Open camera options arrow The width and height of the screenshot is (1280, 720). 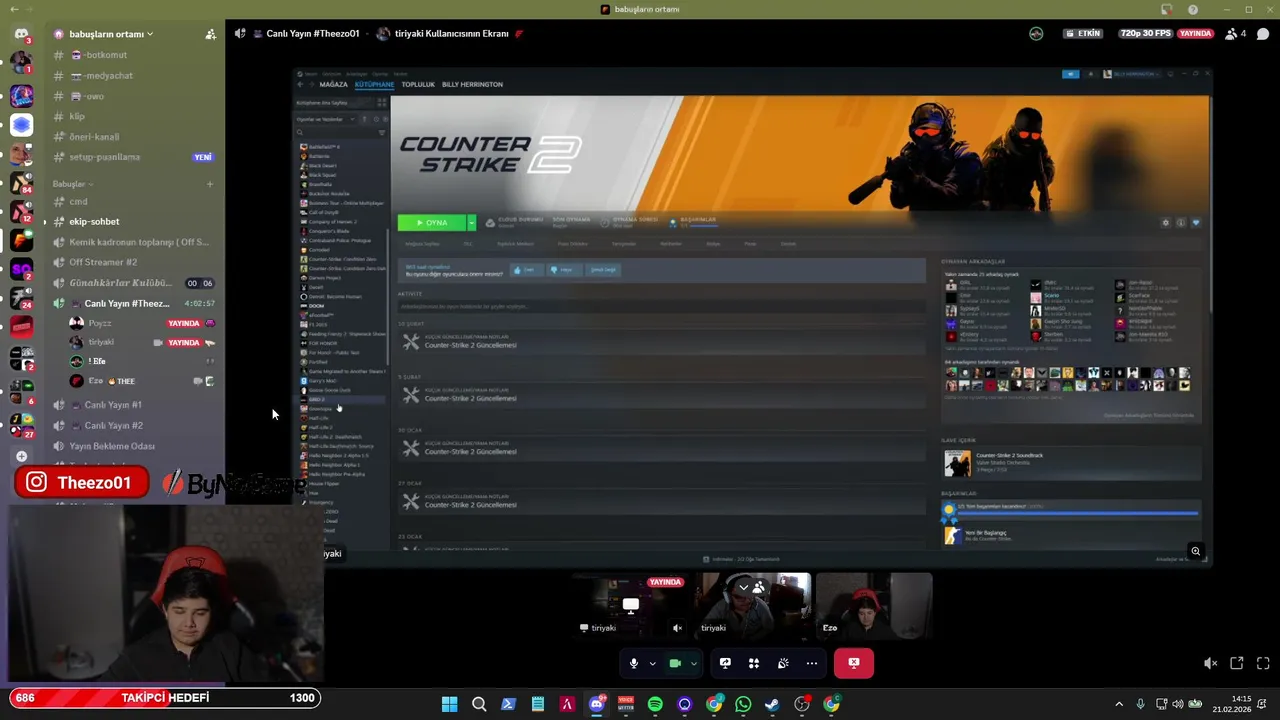(x=693, y=663)
